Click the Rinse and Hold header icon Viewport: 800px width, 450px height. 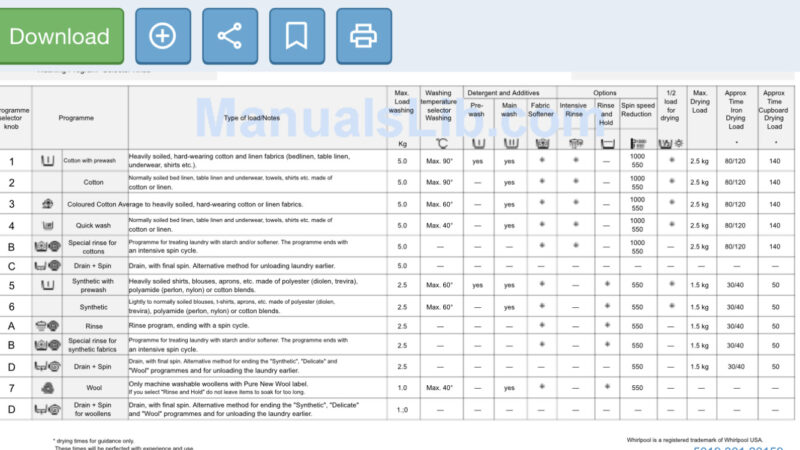(606, 143)
